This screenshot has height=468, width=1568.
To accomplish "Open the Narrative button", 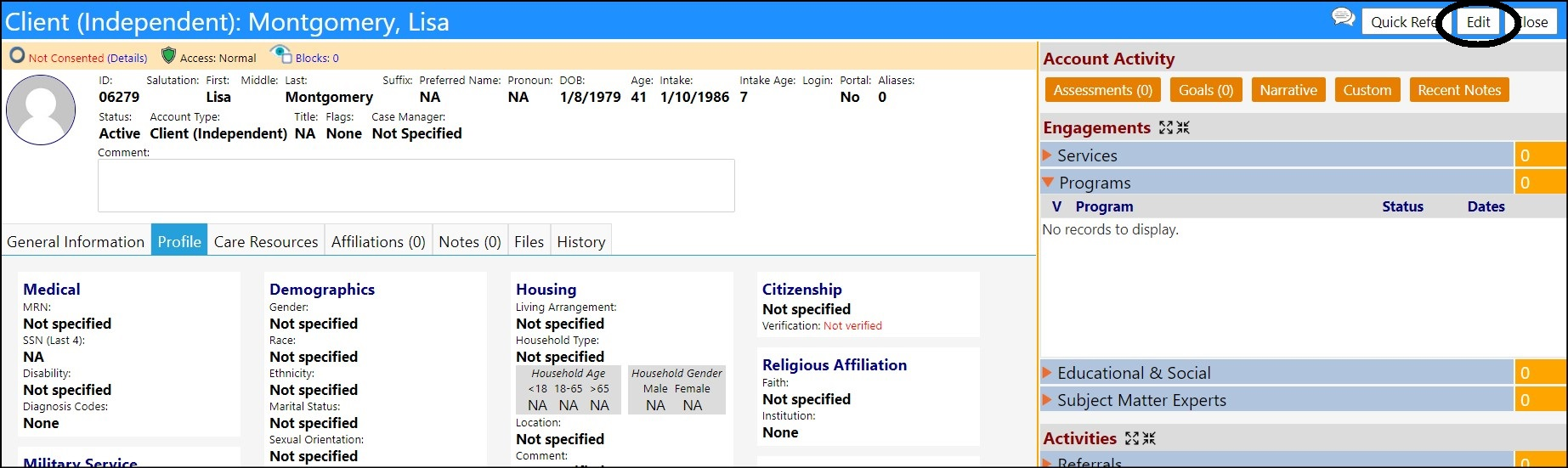I will click(x=1288, y=90).
